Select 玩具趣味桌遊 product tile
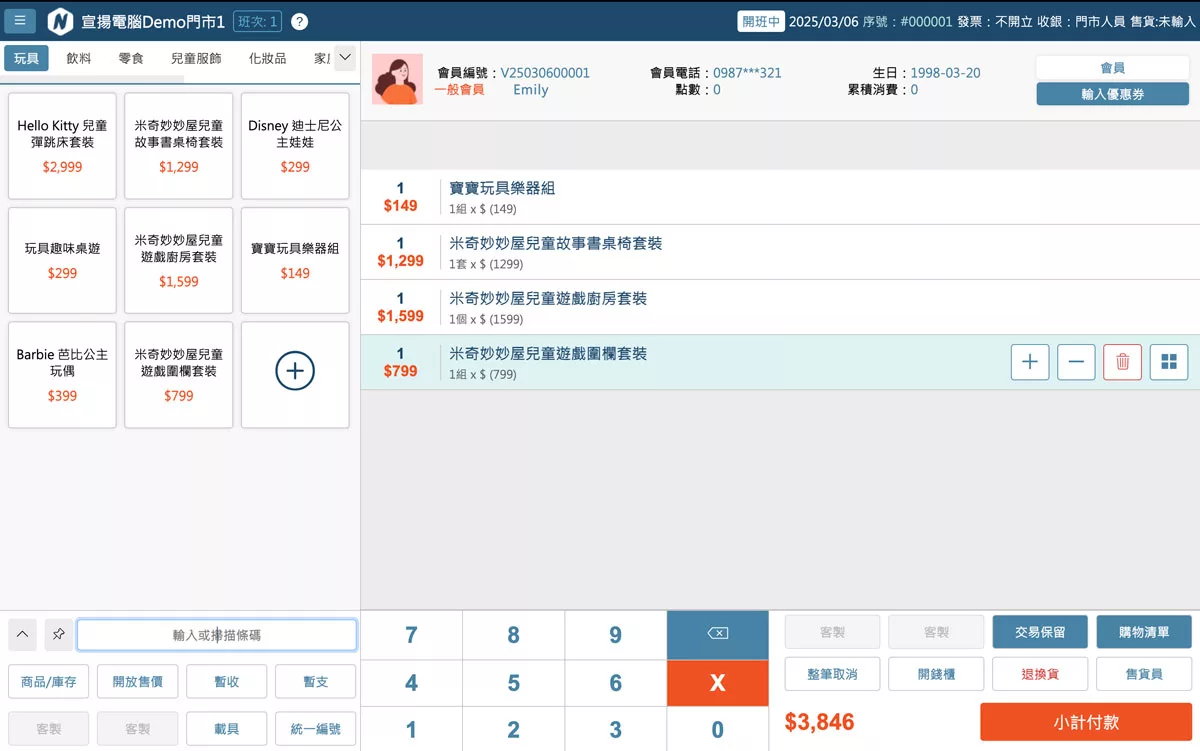Screen dimensions: 1200x751 62,260
